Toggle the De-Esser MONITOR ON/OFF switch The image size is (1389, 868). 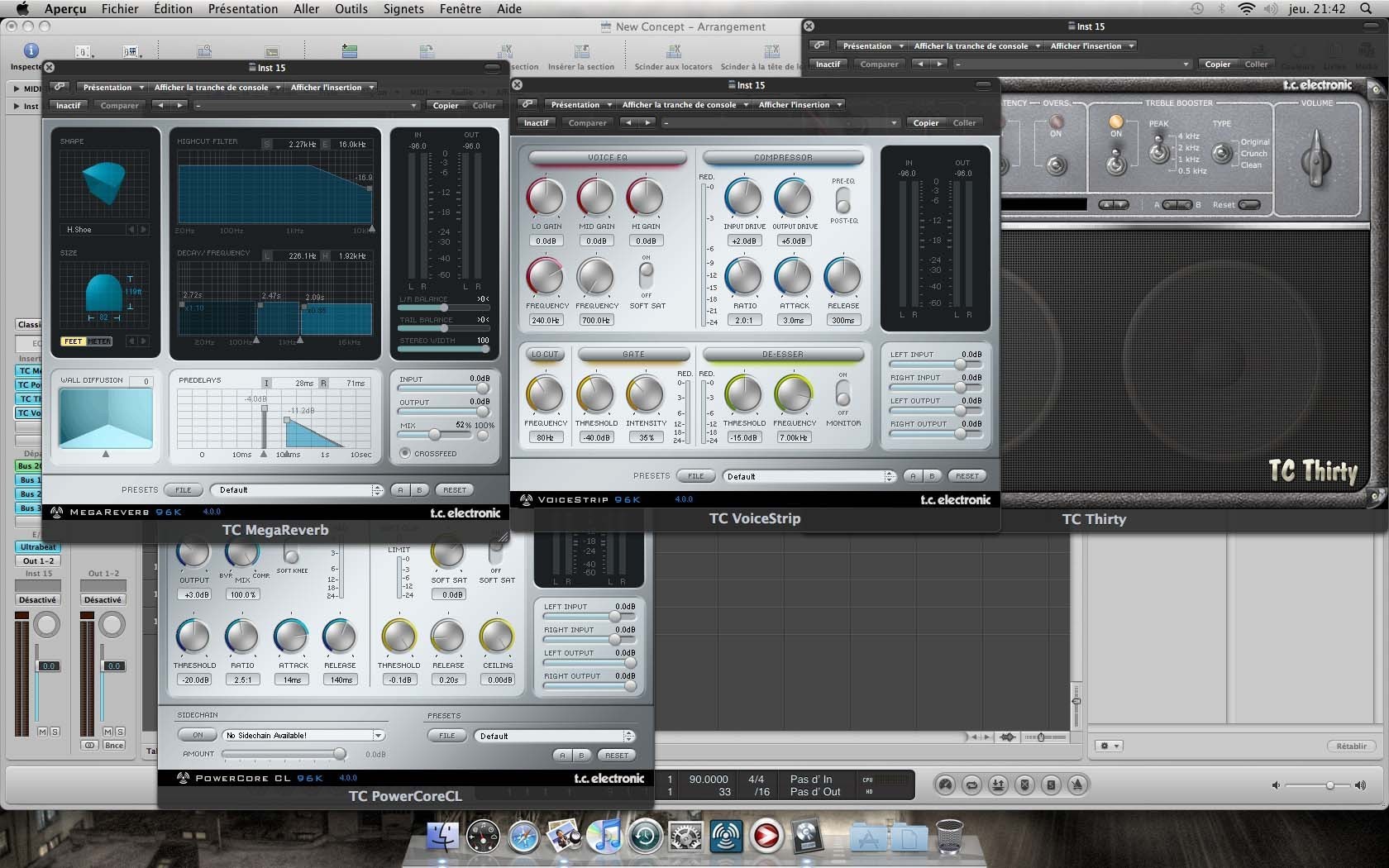coord(842,392)
